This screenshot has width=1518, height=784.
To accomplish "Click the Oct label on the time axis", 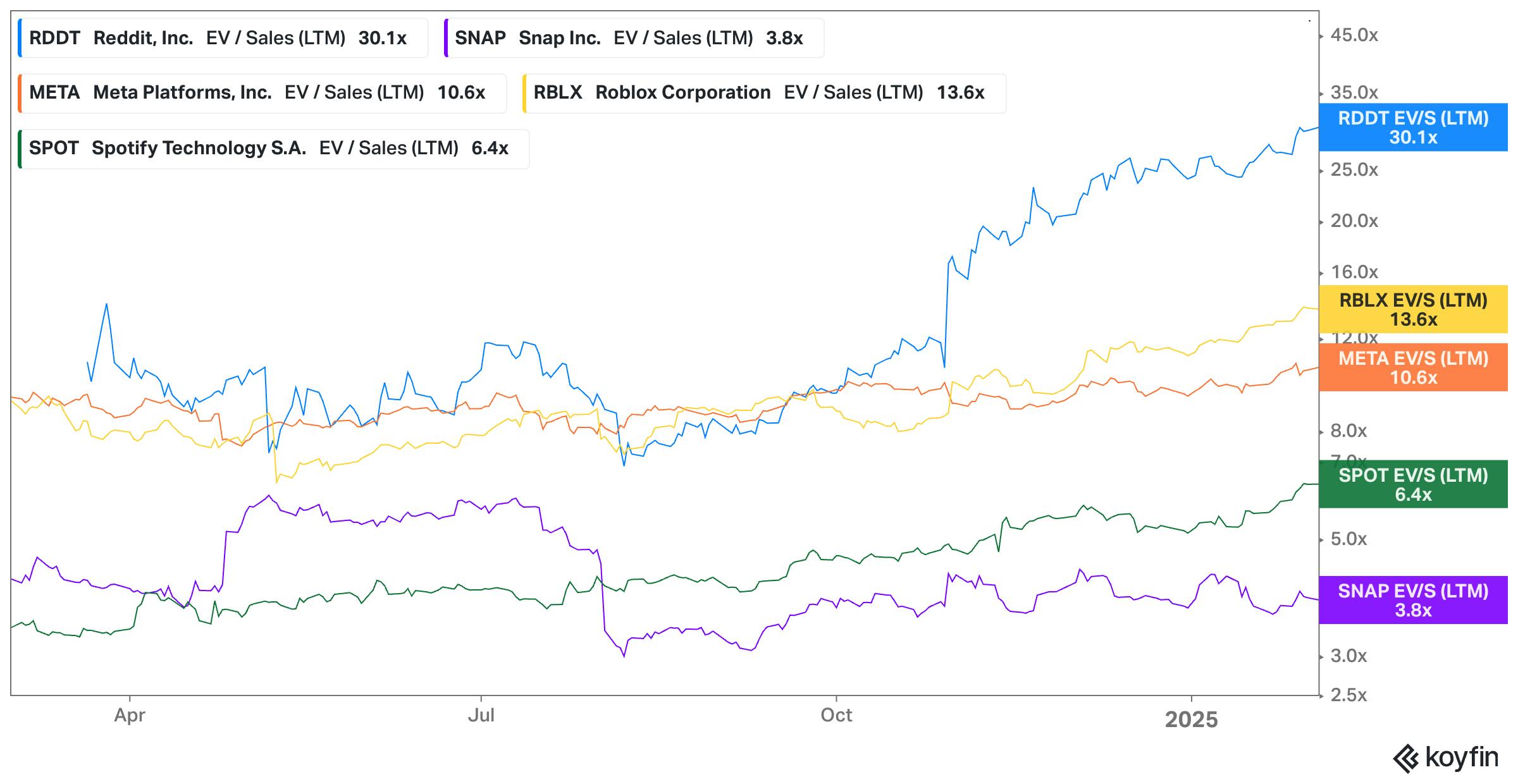I will (x=836, y=716).
